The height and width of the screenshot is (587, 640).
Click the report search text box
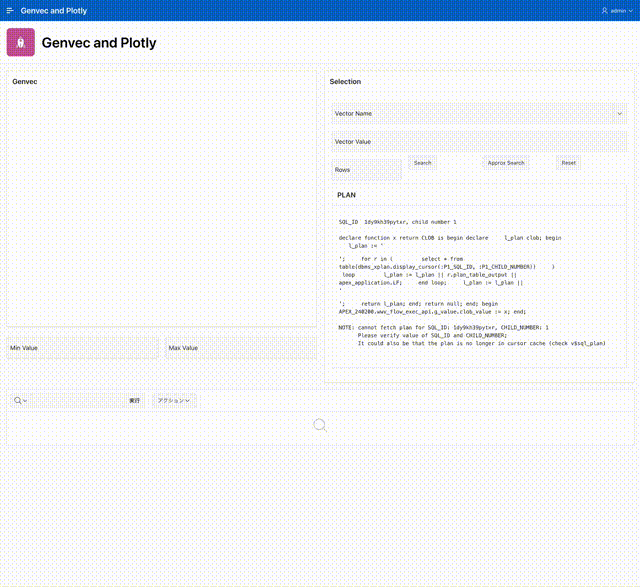point(77,400)
